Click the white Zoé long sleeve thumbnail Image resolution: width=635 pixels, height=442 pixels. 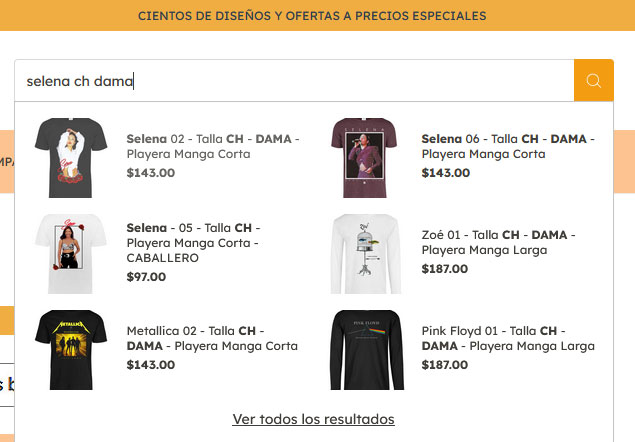pos(366,254)
